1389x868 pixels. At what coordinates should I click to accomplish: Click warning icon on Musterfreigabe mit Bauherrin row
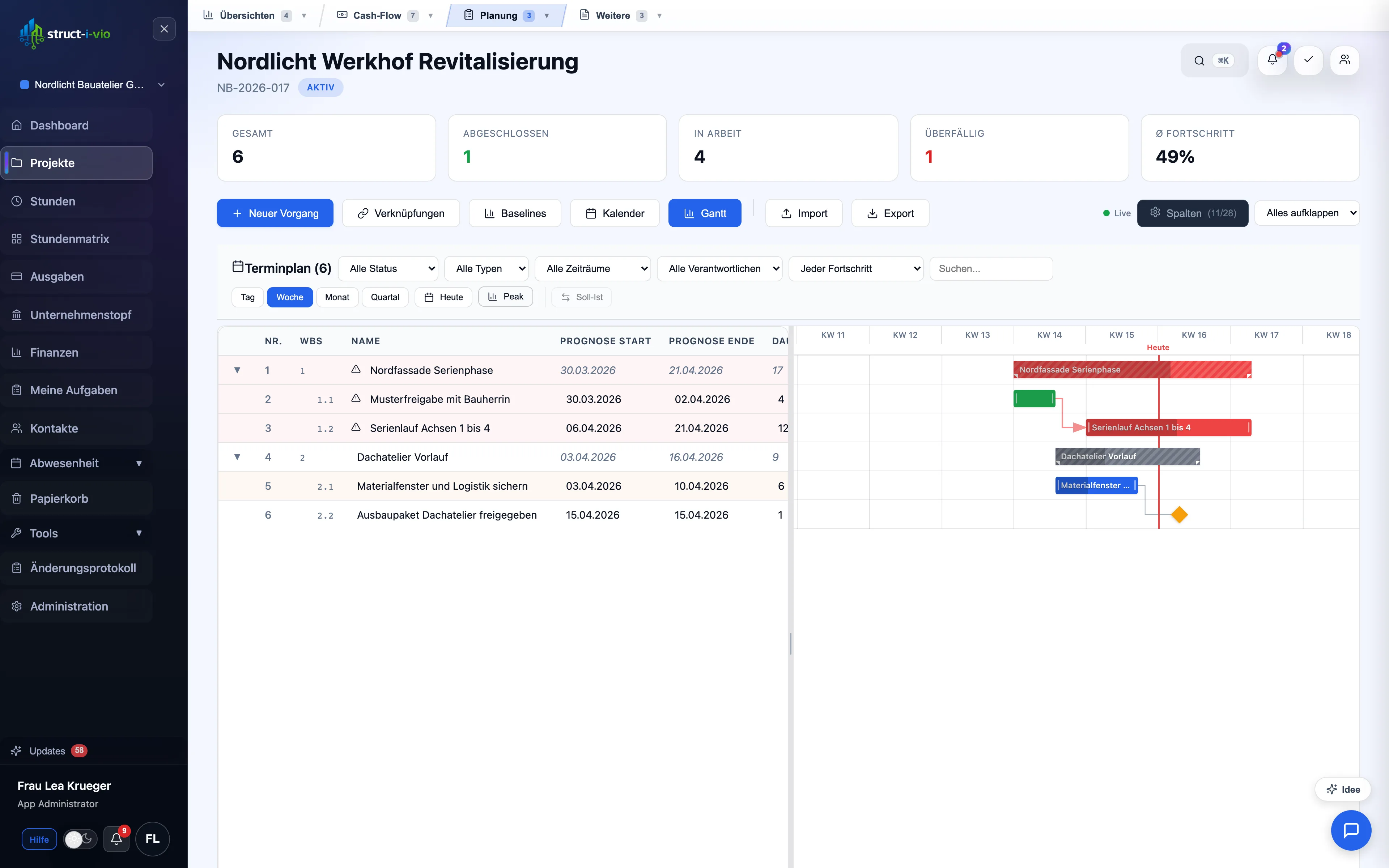click(356, 398)
